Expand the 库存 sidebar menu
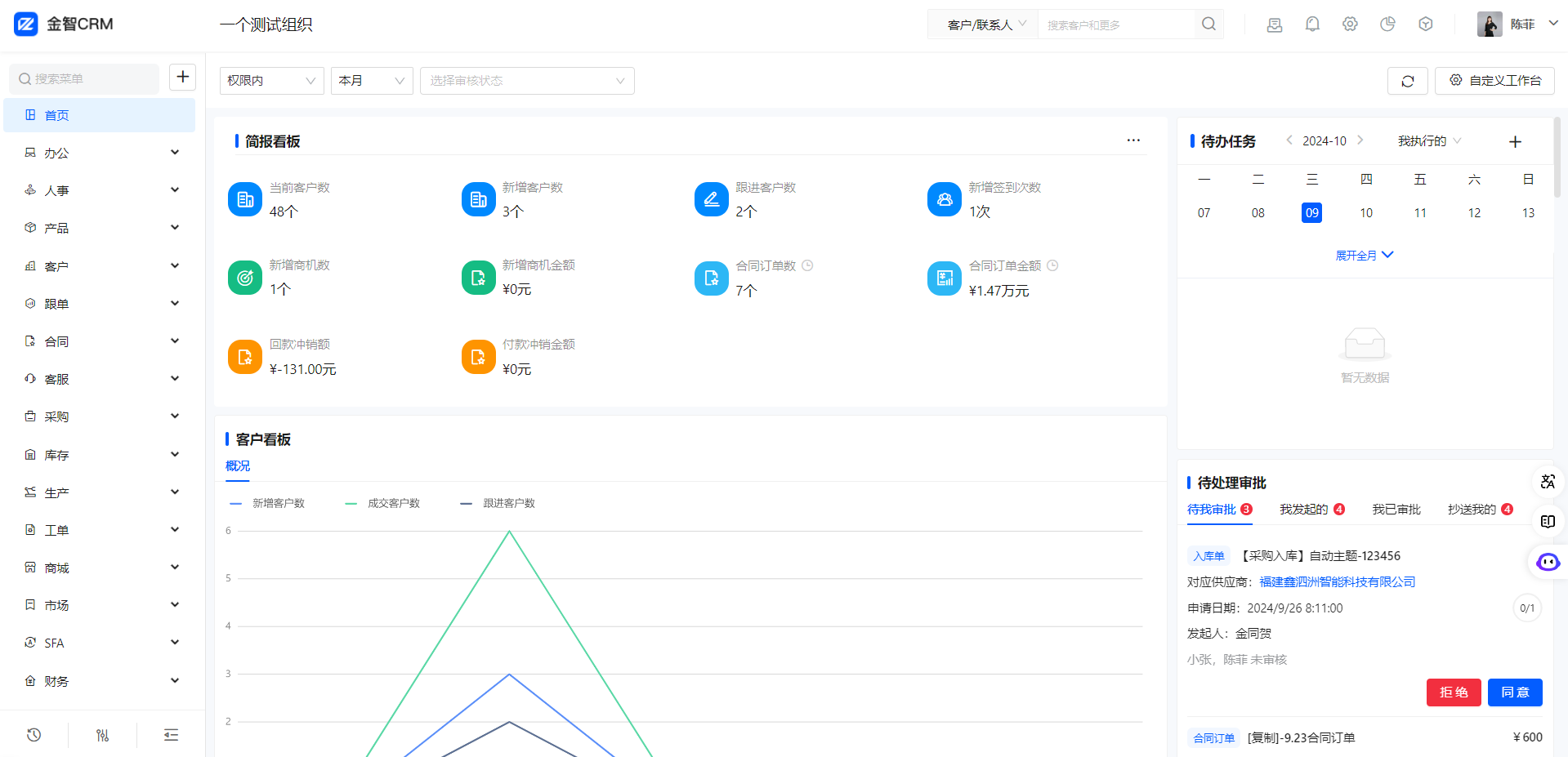 tap(100, 455)
